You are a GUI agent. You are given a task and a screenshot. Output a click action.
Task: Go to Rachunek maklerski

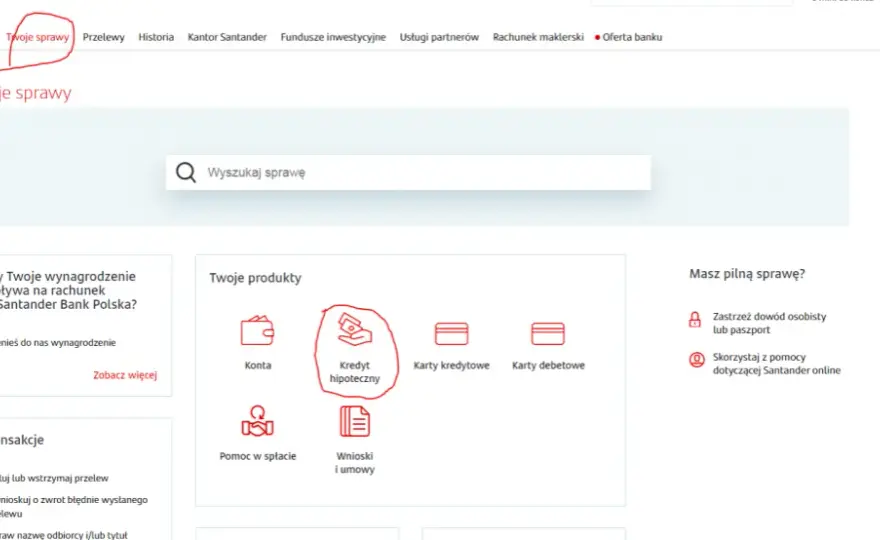tap(538, 37)
